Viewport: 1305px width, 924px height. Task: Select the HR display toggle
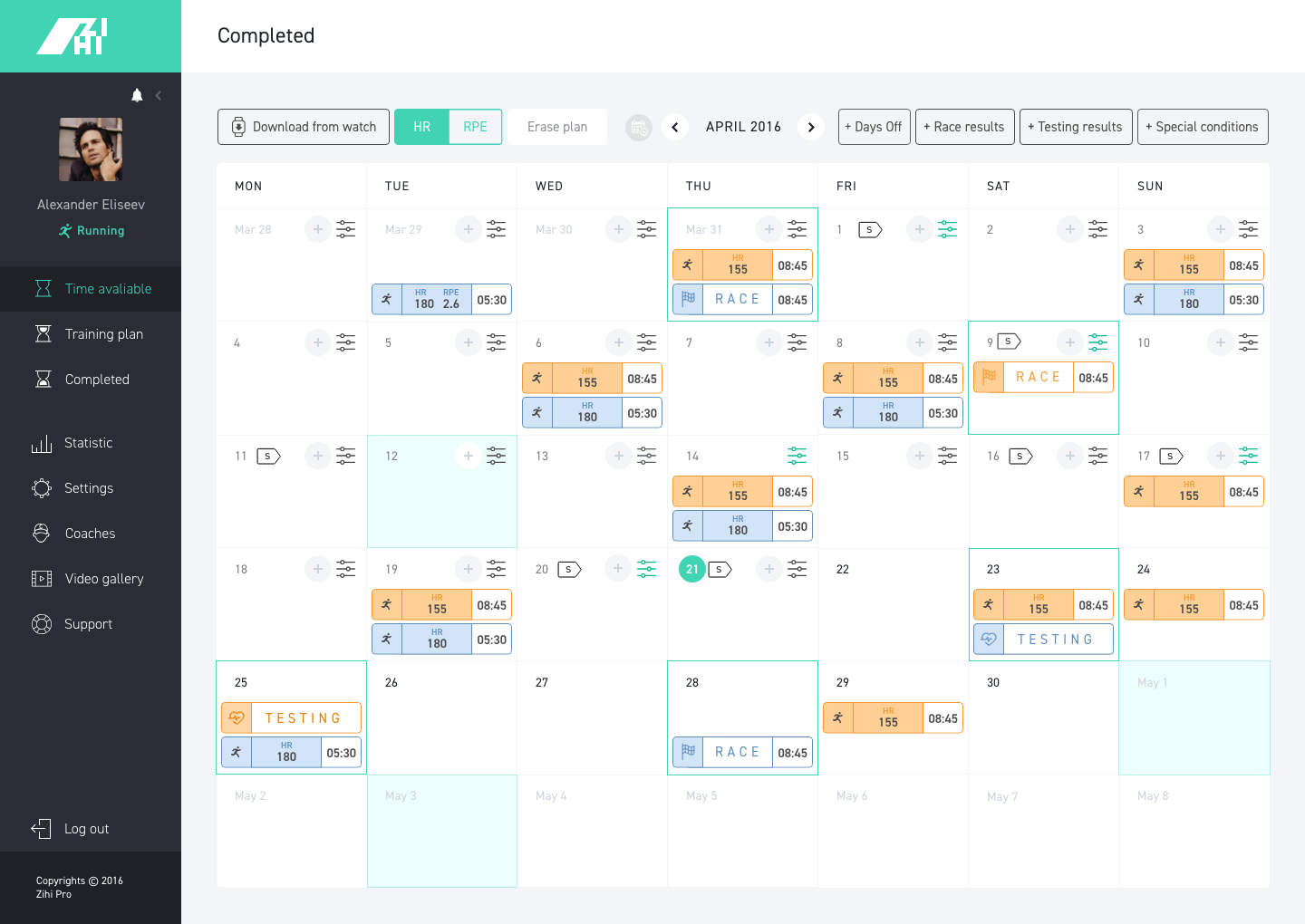[x=422, y=127]
